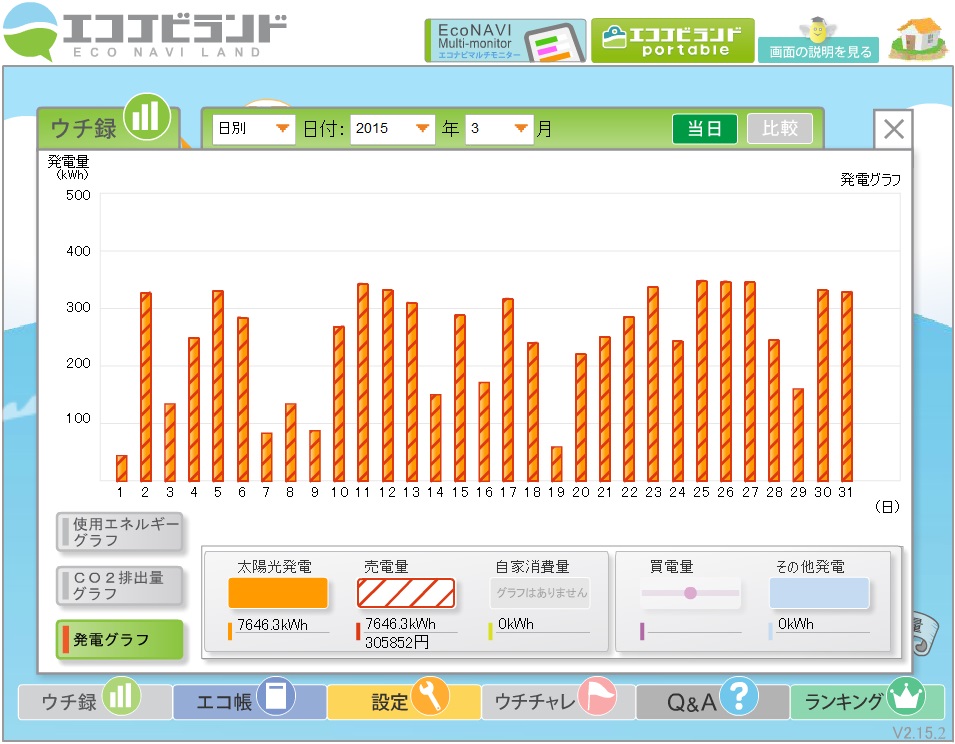Open ウチ録 in bottom navigation
This screenshot has width=955, height=744.
[x=94, y=702]
